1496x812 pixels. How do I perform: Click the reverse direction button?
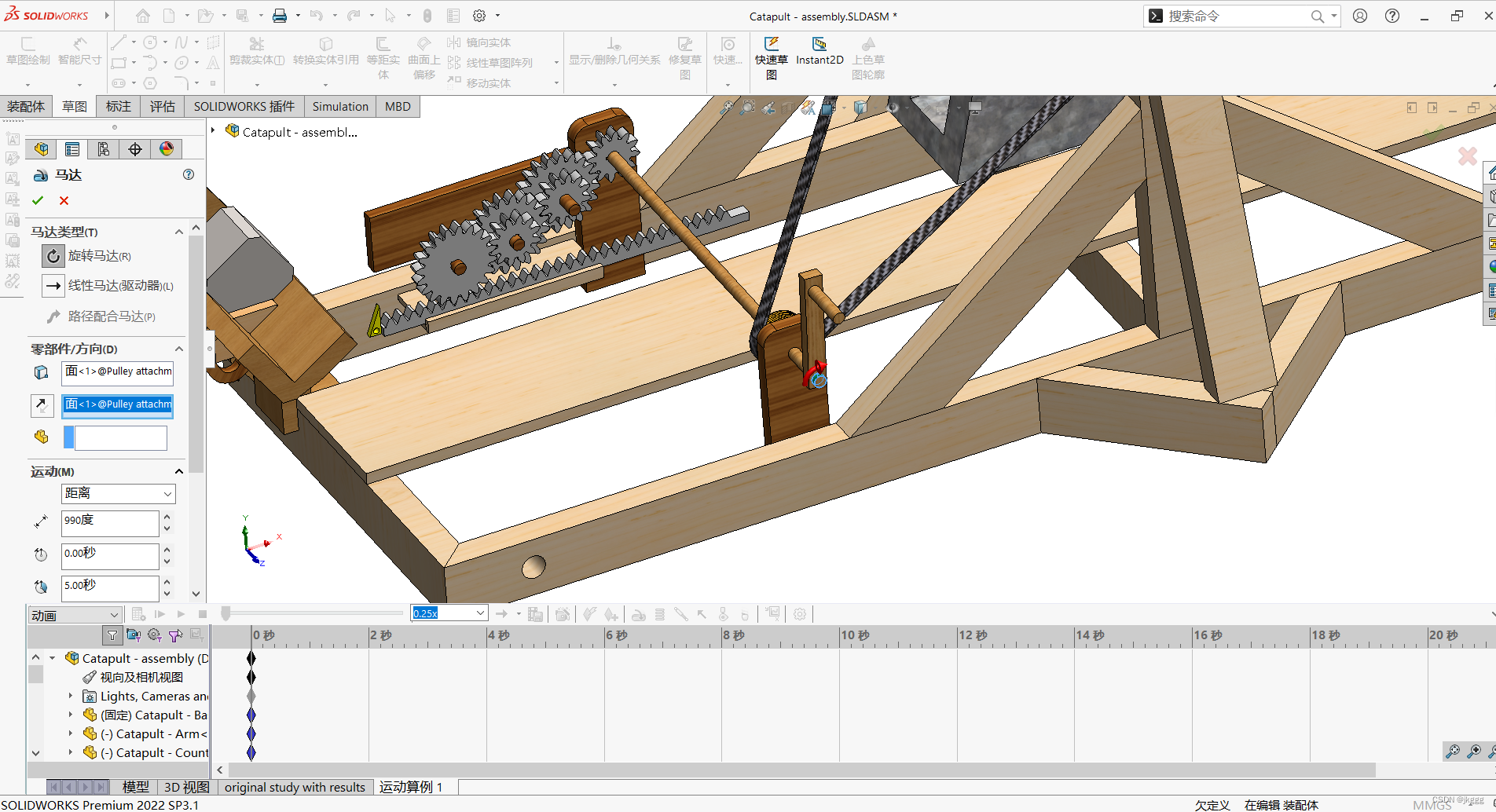pyautogui.click(x=42, y=405)
